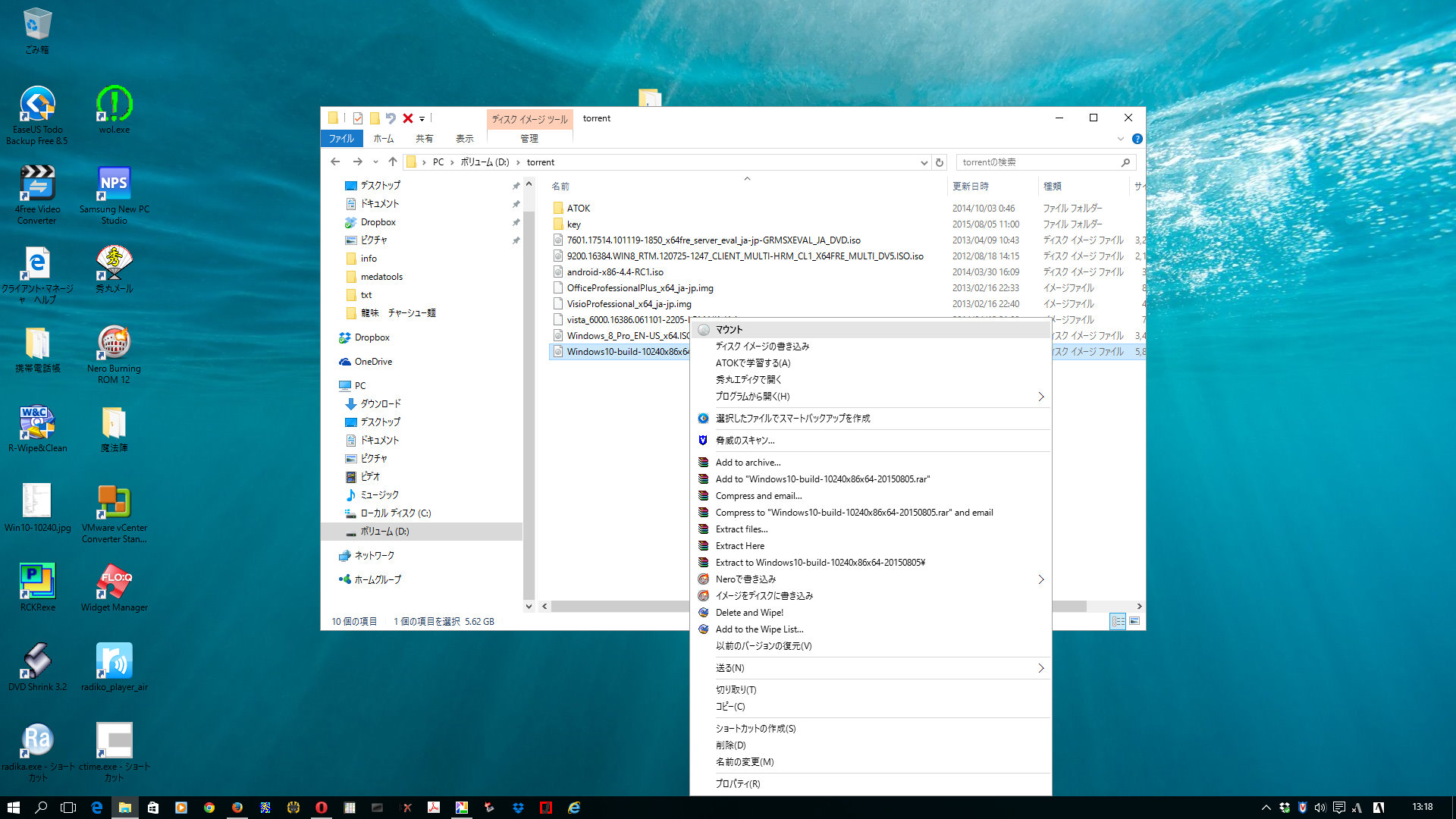
Task: Click the taskbar clock 13:18
Action: point(1423,807)
